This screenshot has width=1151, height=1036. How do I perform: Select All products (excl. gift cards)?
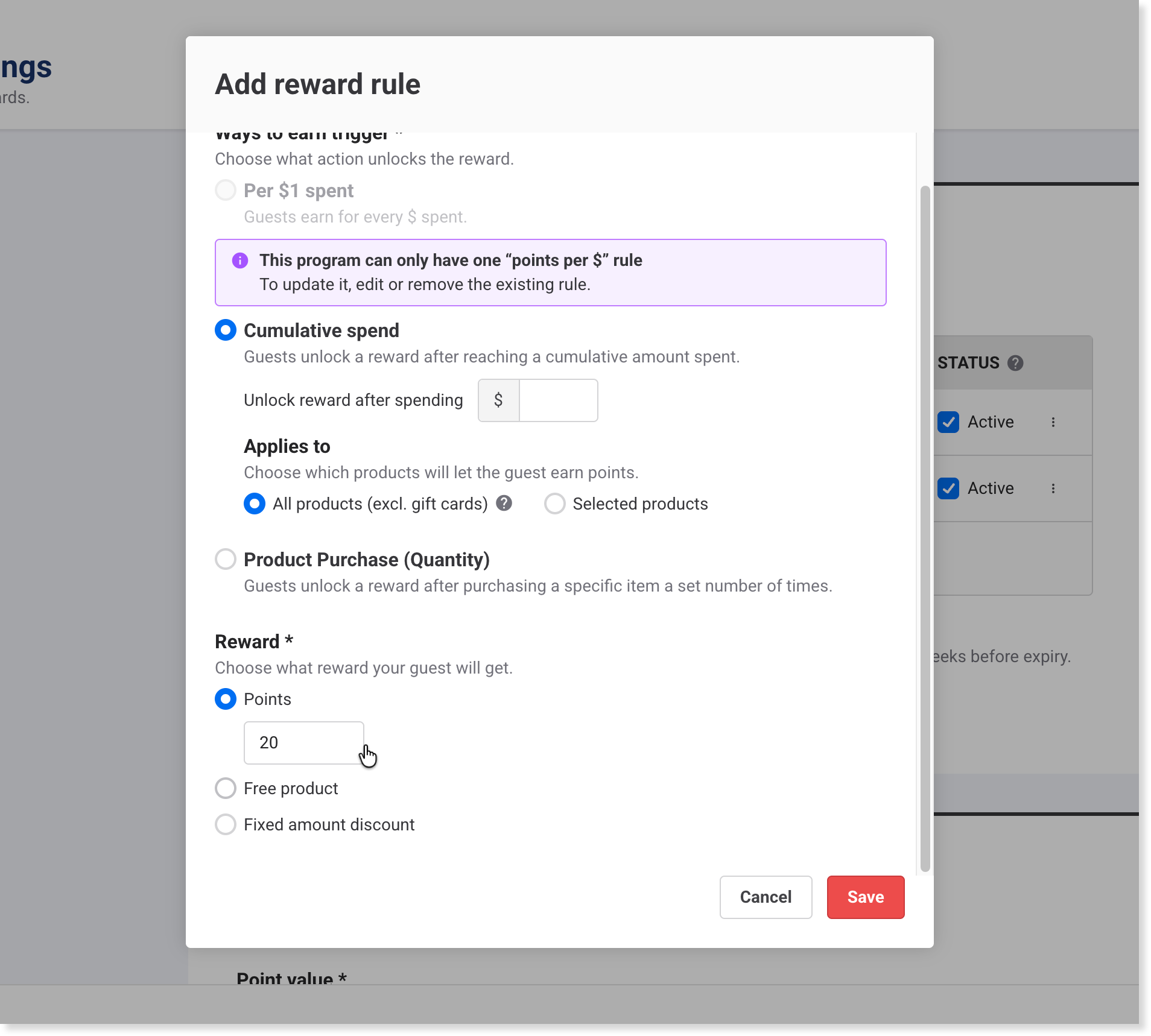255,504
